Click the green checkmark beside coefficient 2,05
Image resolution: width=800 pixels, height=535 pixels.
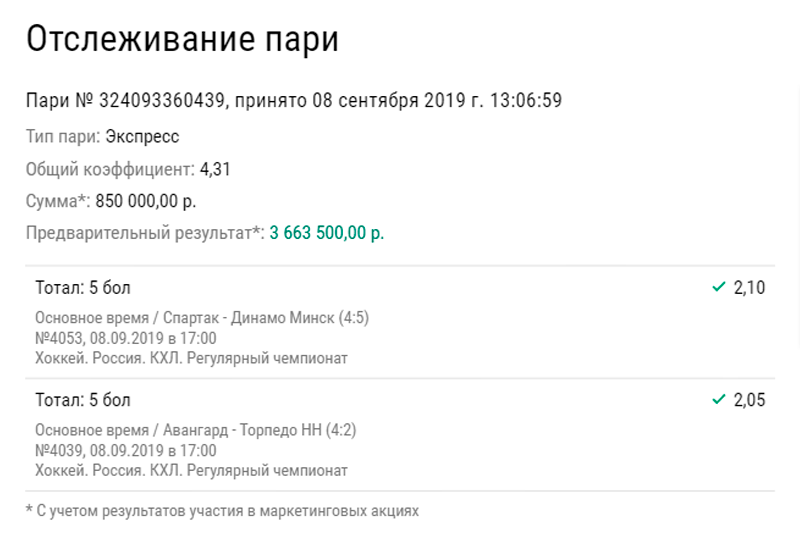pyautogui.click(x=718, y=400)
